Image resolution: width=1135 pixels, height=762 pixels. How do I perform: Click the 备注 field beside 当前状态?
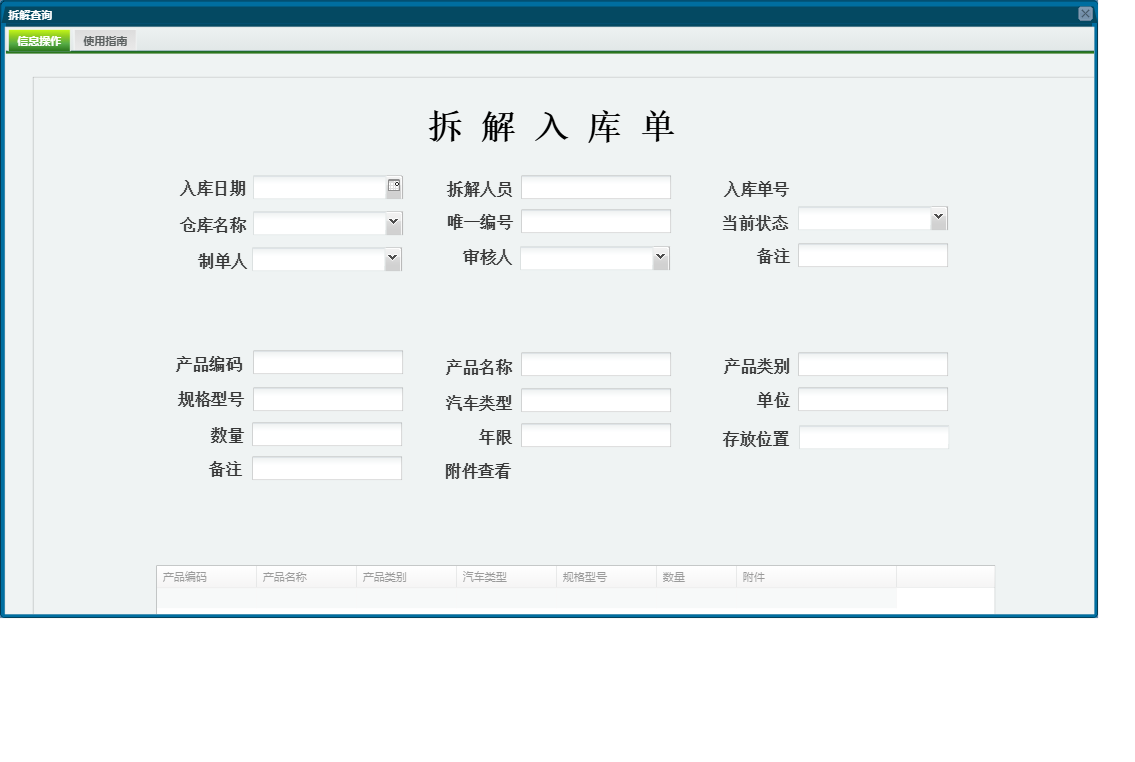(873, 255)
